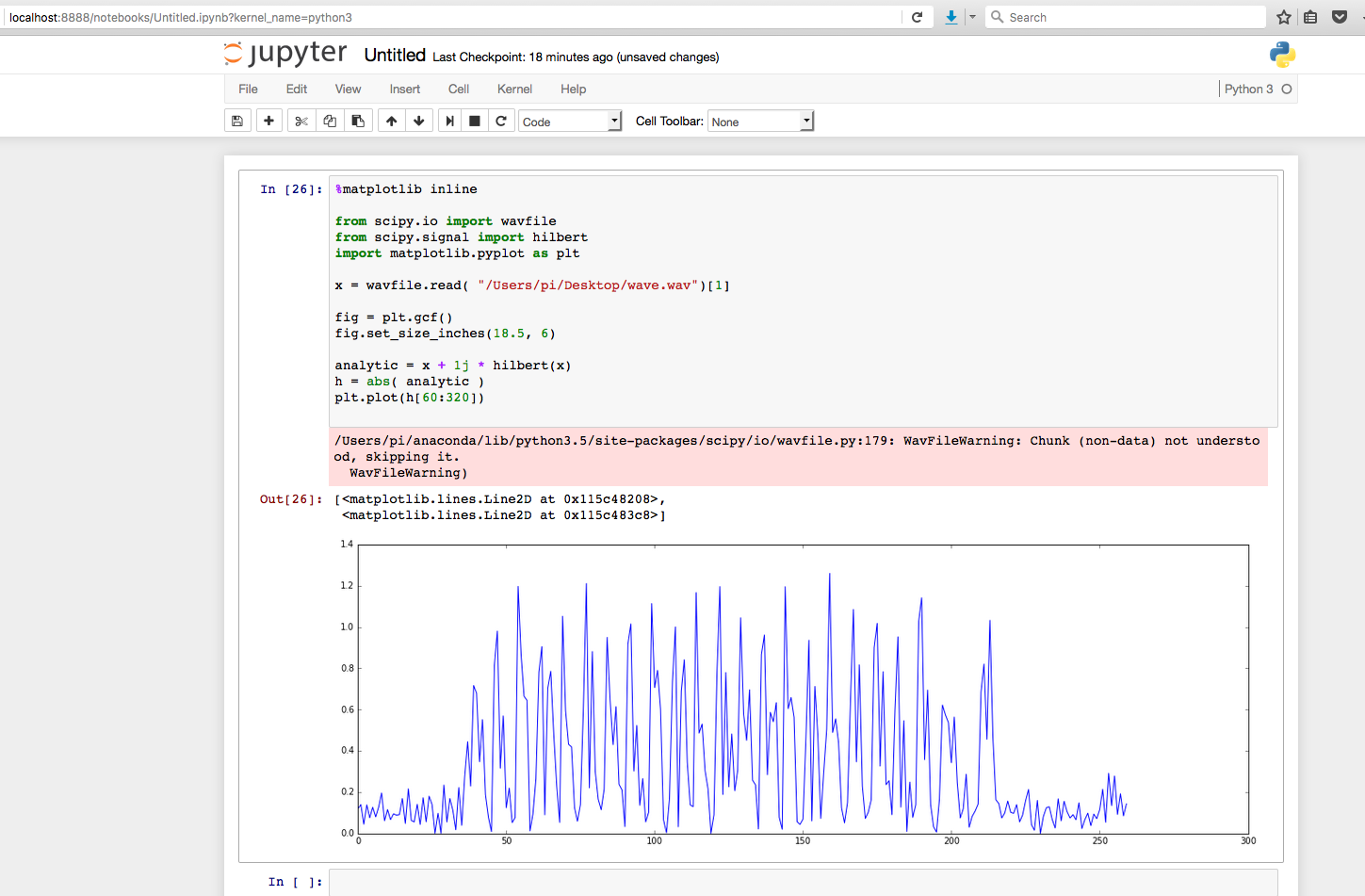Interrupt kernel with the stop icon
This screenshot has height=896, width=1365.
[475, 121]
